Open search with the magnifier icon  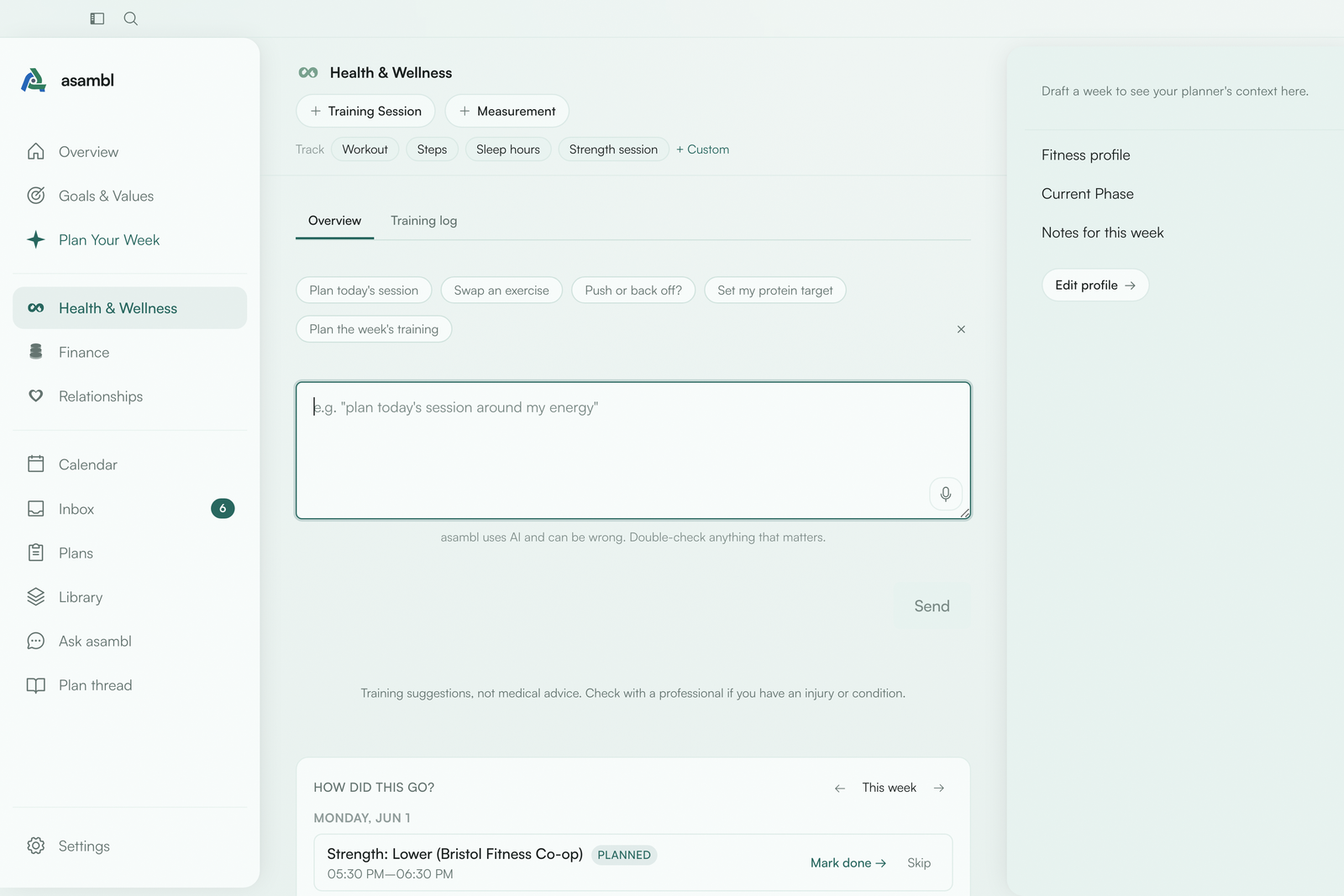131,18
